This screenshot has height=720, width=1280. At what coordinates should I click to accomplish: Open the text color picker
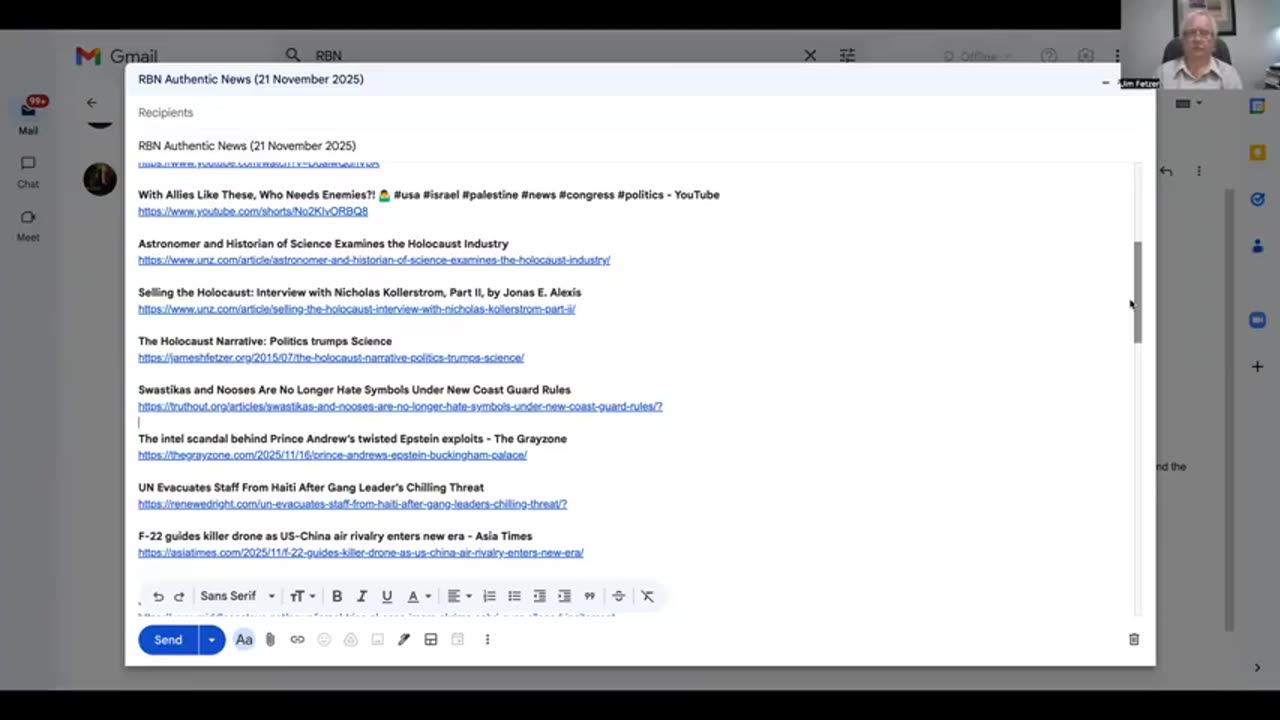[x=418, y=596]
